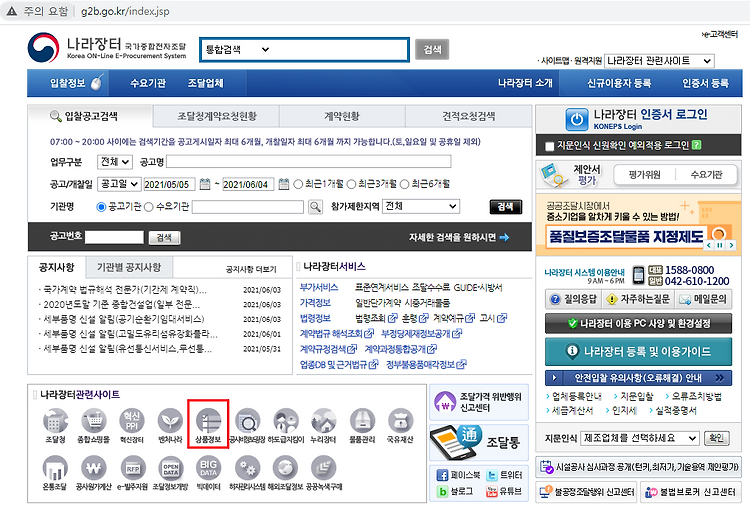750x512 pixels.
Task: Open the gears icon in related sites
Action: pyautogui.click(x=247, y=468)
